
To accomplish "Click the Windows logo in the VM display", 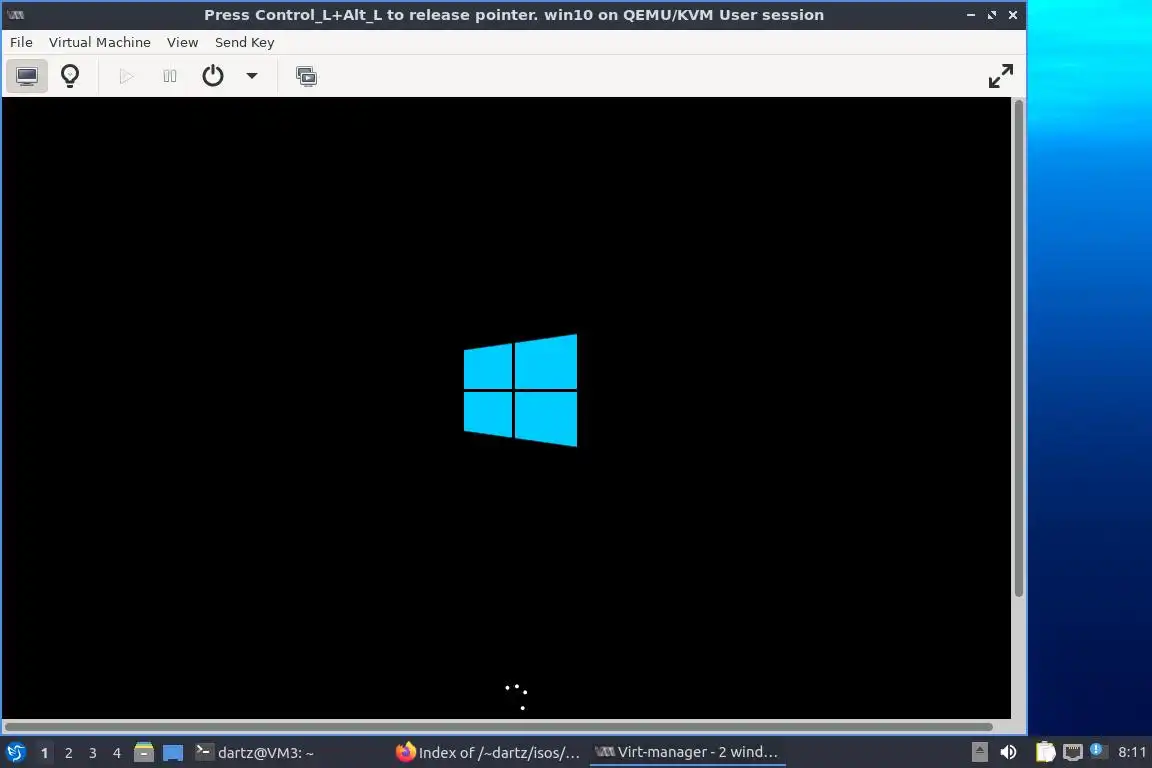I will (x=520, y=390).
